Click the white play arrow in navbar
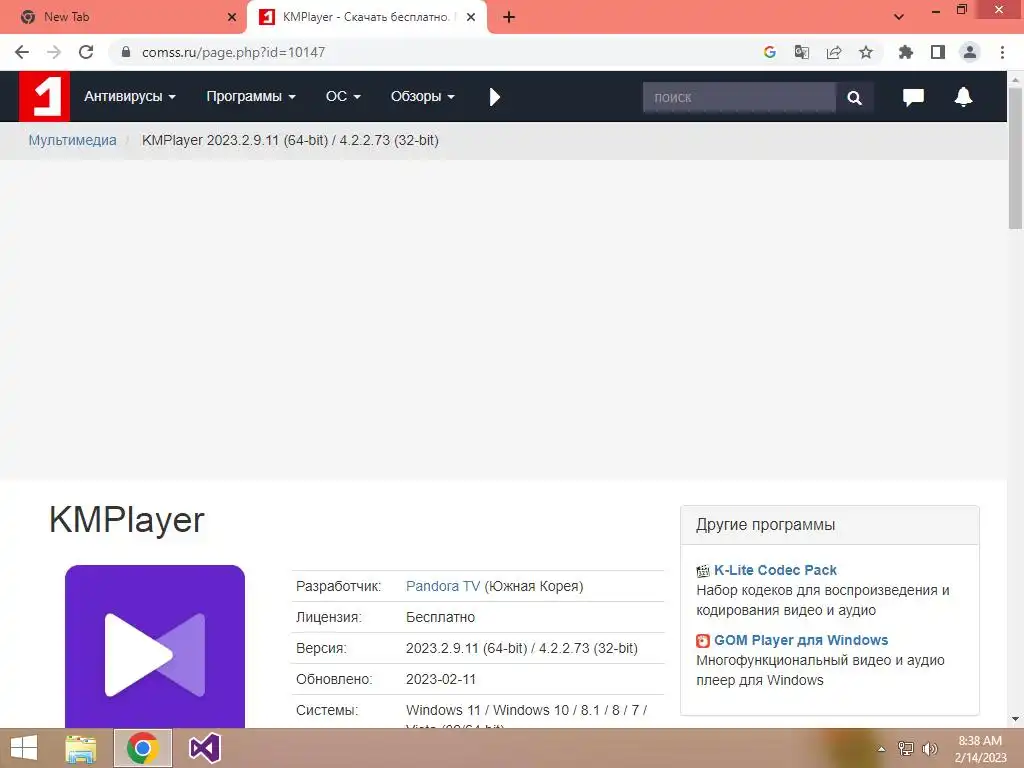The height and width of the screenshot is (768, 1024). click(x=494, y=97)
